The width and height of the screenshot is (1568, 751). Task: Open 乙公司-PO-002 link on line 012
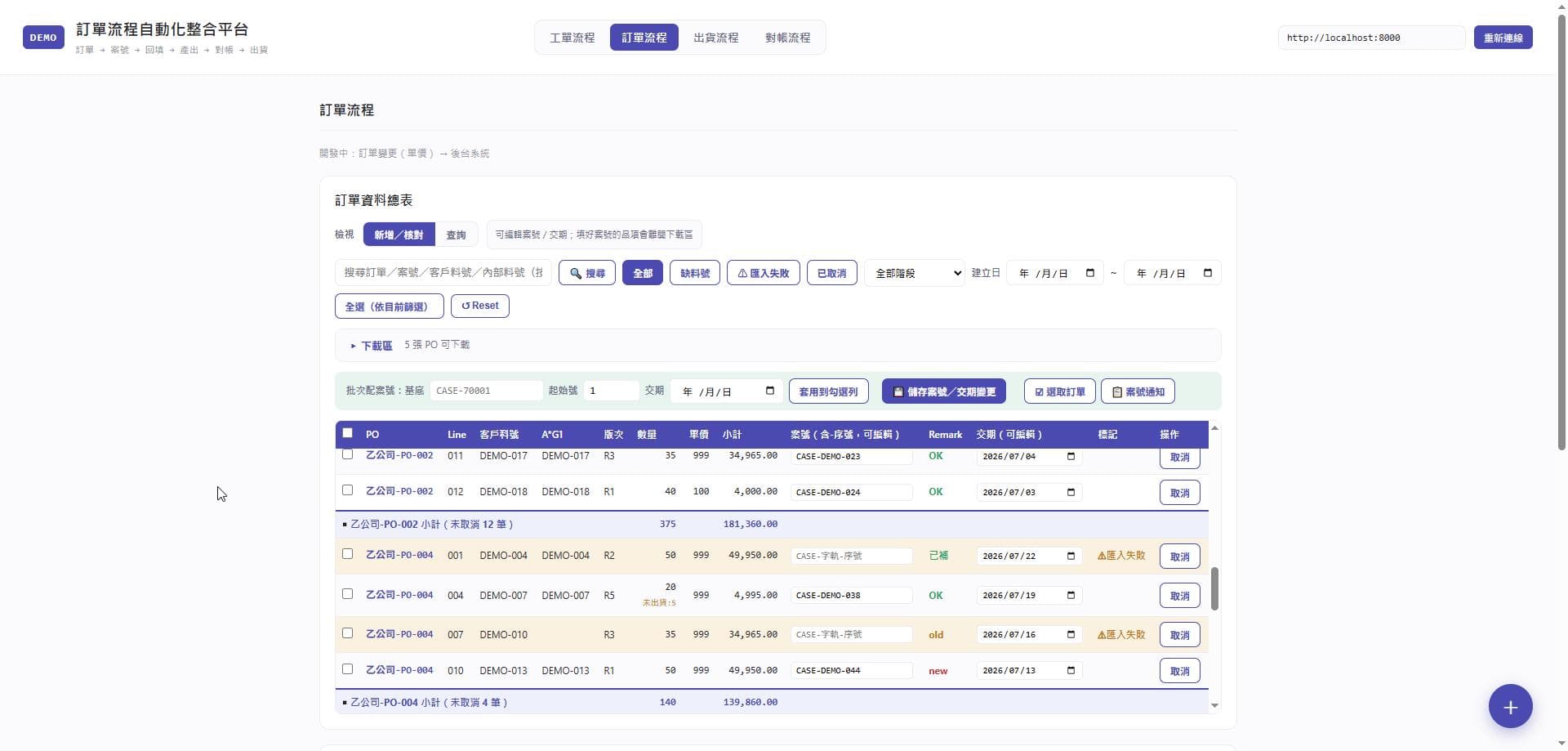click(399, 491)
